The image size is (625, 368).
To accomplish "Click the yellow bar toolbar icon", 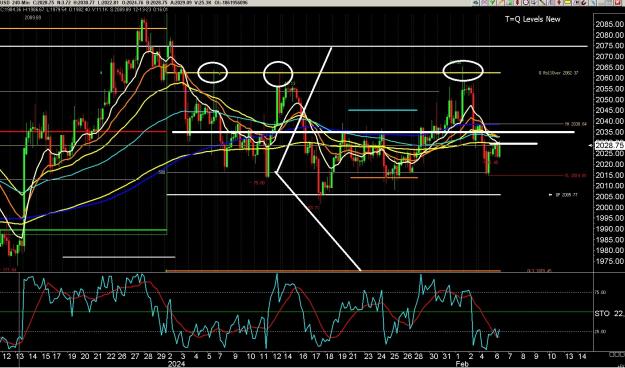I will [567, 2].
